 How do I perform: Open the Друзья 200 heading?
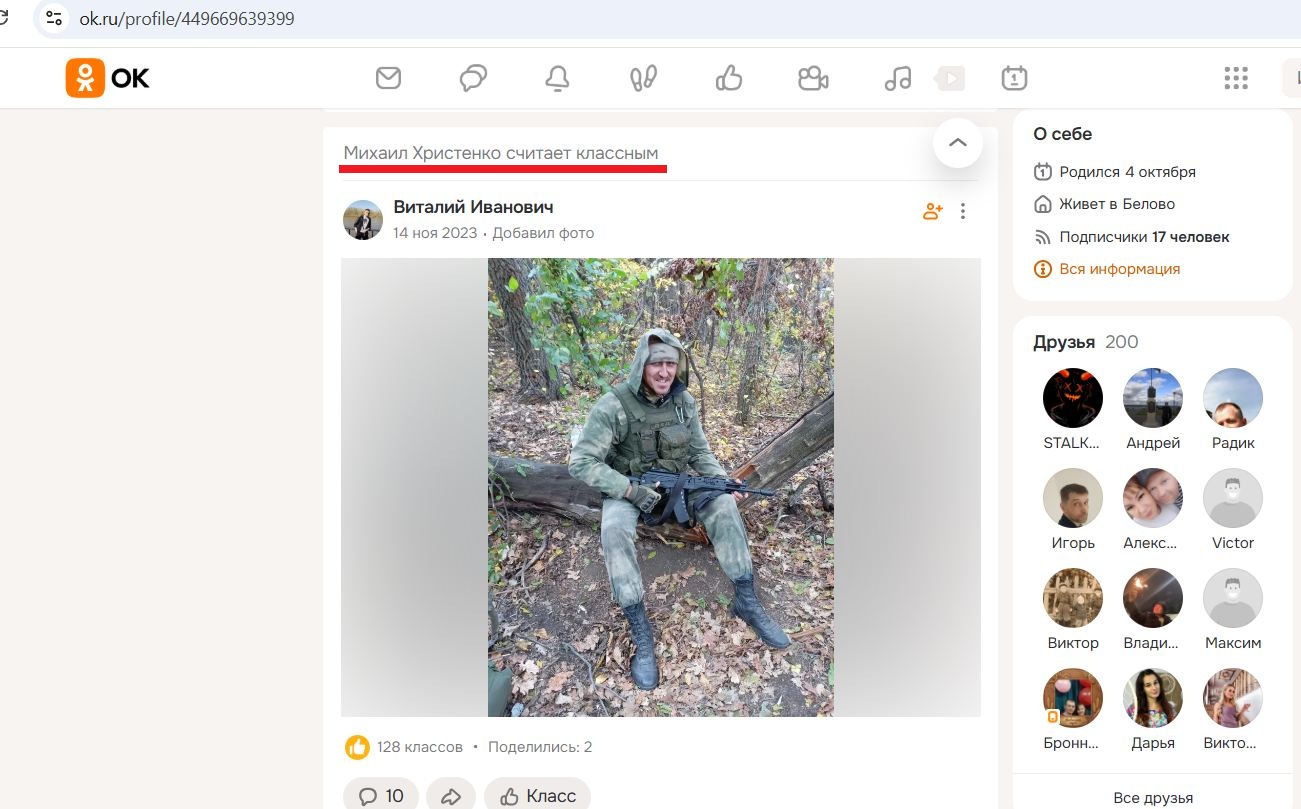tap(1085, 342)
